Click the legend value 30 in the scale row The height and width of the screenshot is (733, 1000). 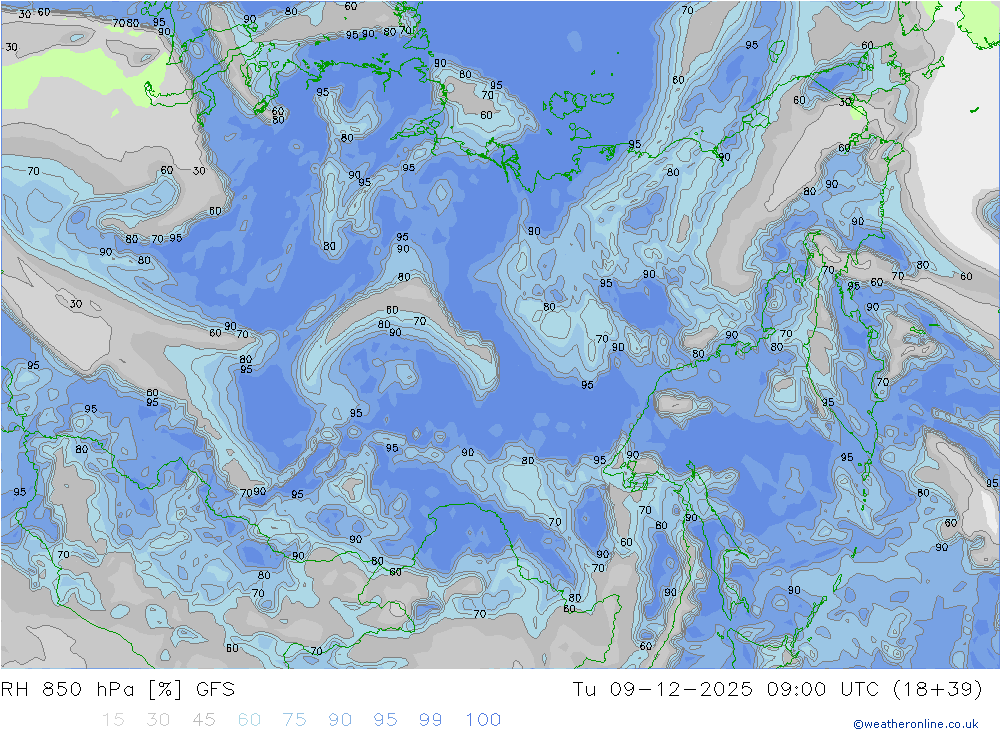coord(158,720)
